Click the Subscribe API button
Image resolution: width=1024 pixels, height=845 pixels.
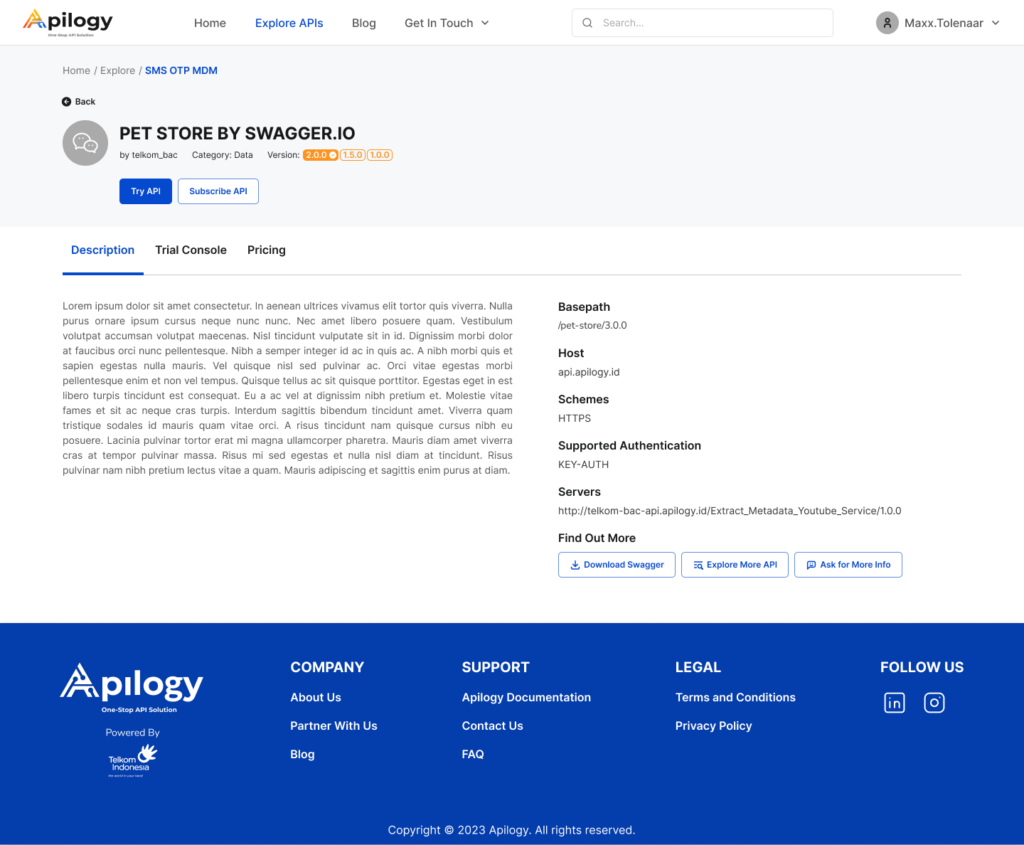click(218, 191)
